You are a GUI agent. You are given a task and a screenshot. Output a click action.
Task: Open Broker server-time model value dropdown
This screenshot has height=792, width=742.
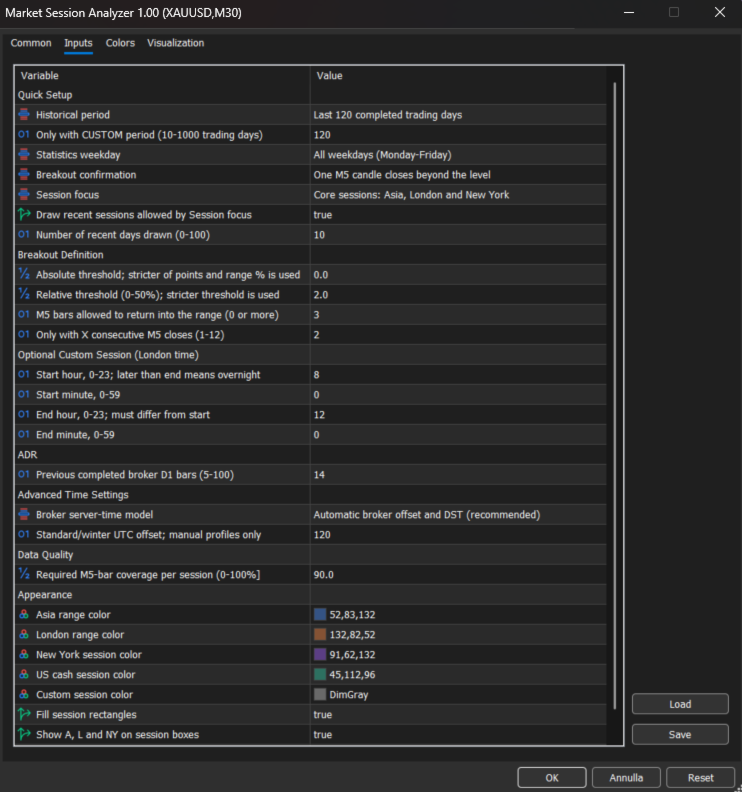458,515
